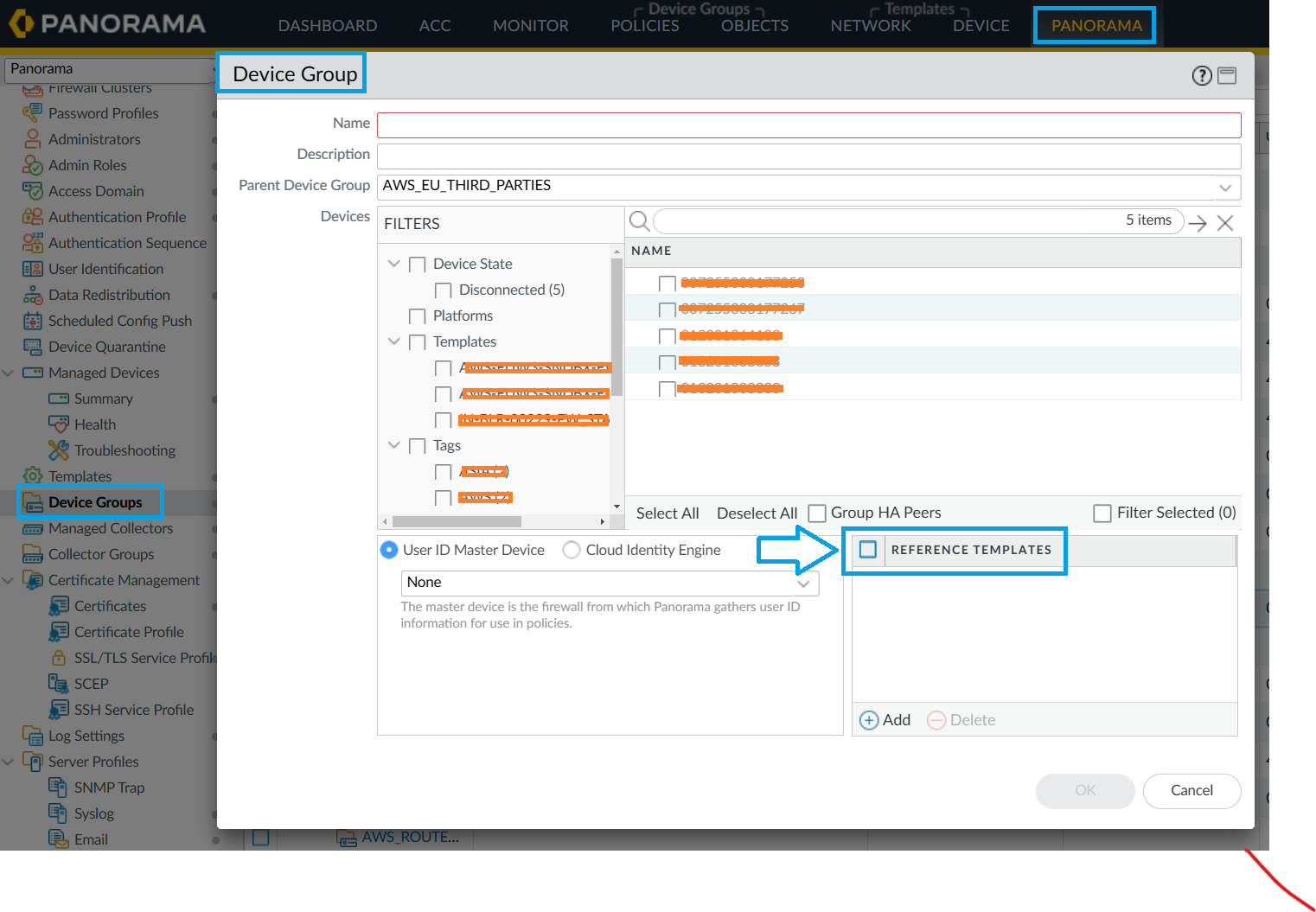
Task: Switch to the ACC tab
Action: [x=435, y=26]
